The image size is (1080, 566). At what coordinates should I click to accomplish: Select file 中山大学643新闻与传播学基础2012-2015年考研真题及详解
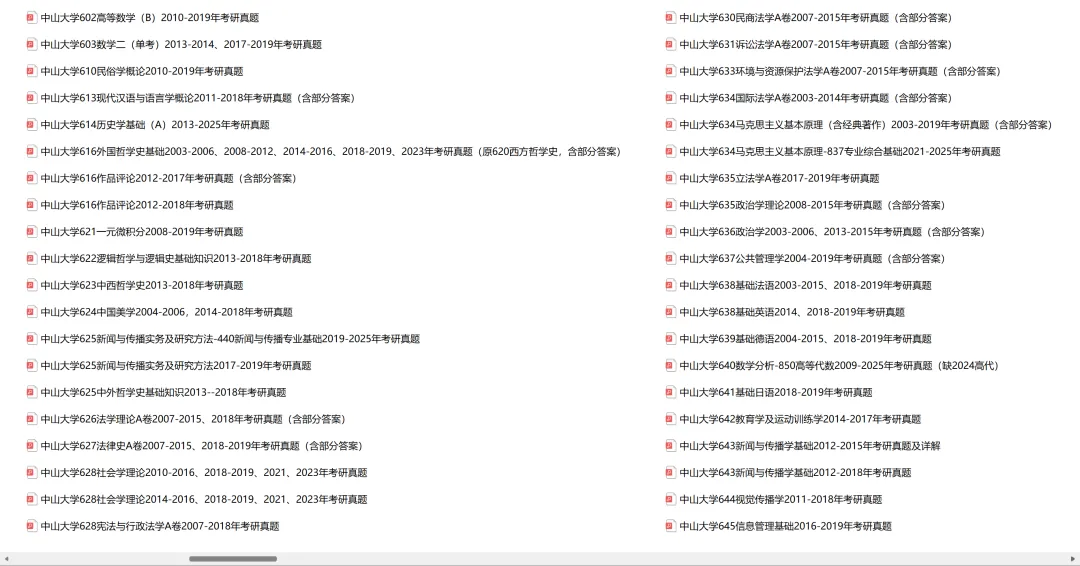(x=810, y=446)
